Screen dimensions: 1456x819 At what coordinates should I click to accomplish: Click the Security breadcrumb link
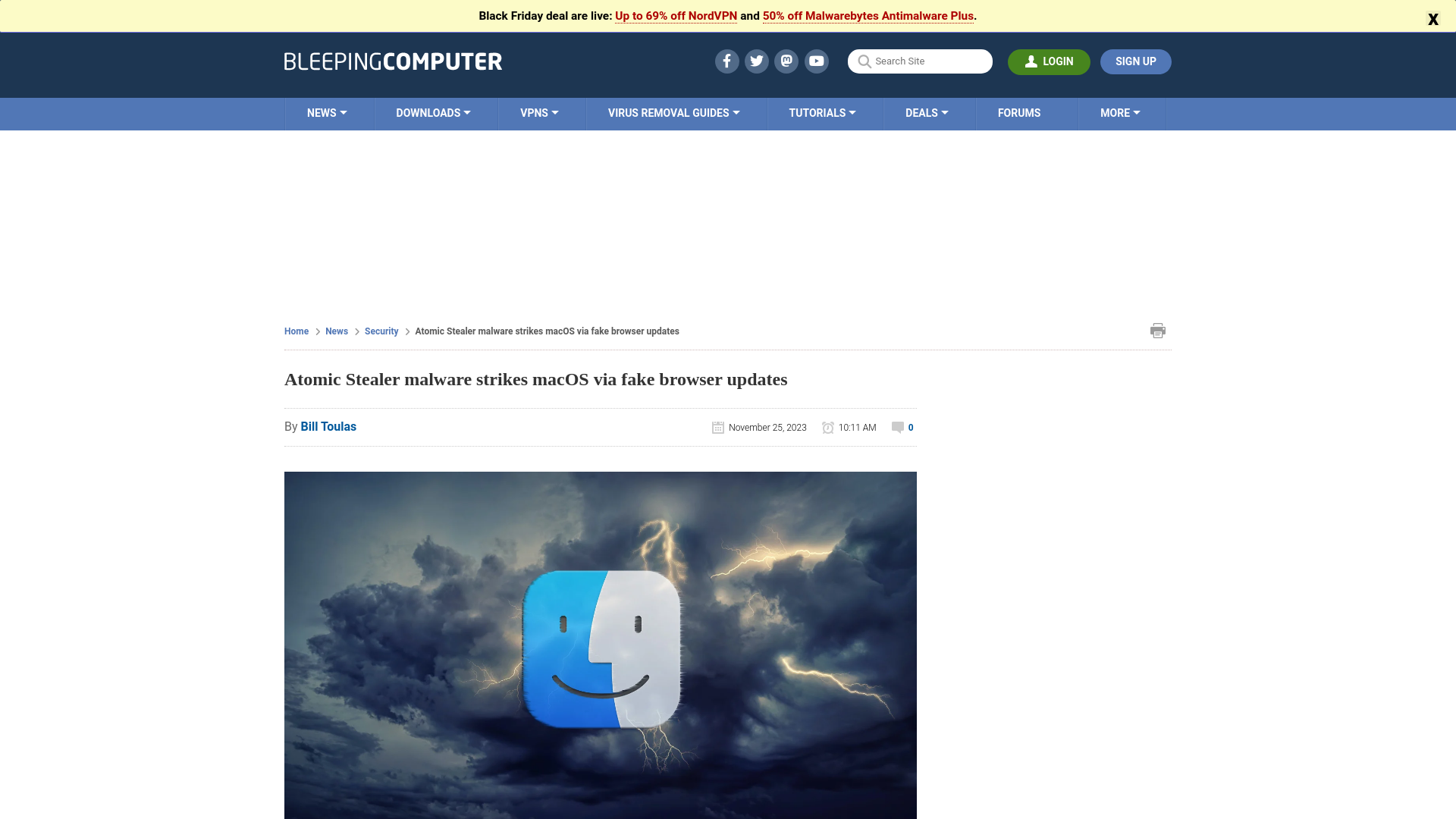tap(381, 330)
